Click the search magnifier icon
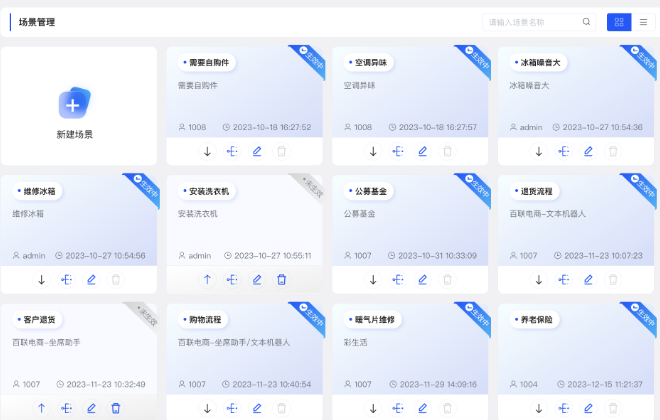The height and width of the screenshot is (420, 660). point(586,21)
